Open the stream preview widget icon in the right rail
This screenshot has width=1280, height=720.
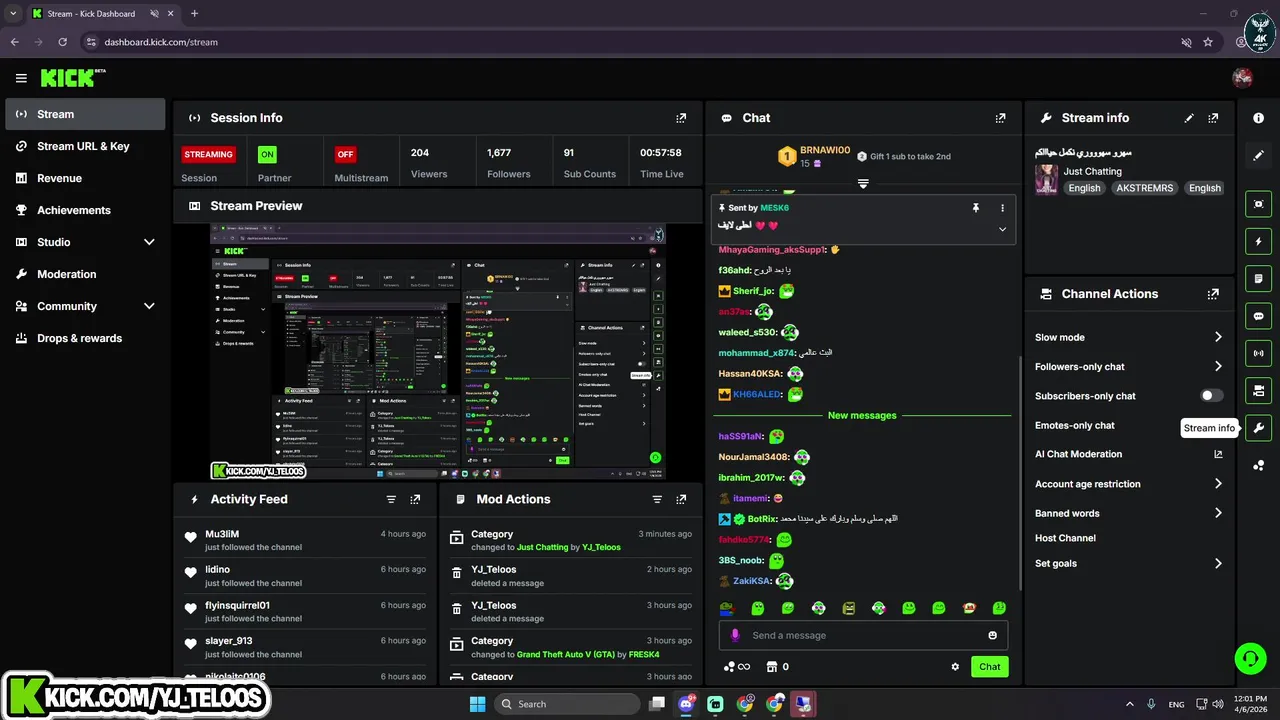tap(1258, 204)
